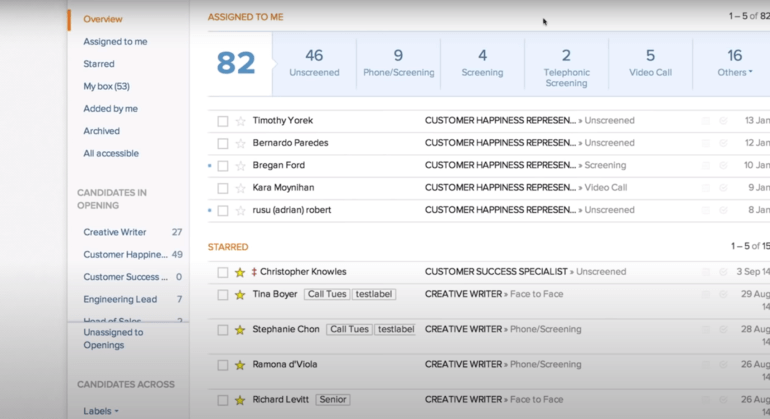
Task: Unstar Tina Boyer via yellow star
Action: click(240, 295)
